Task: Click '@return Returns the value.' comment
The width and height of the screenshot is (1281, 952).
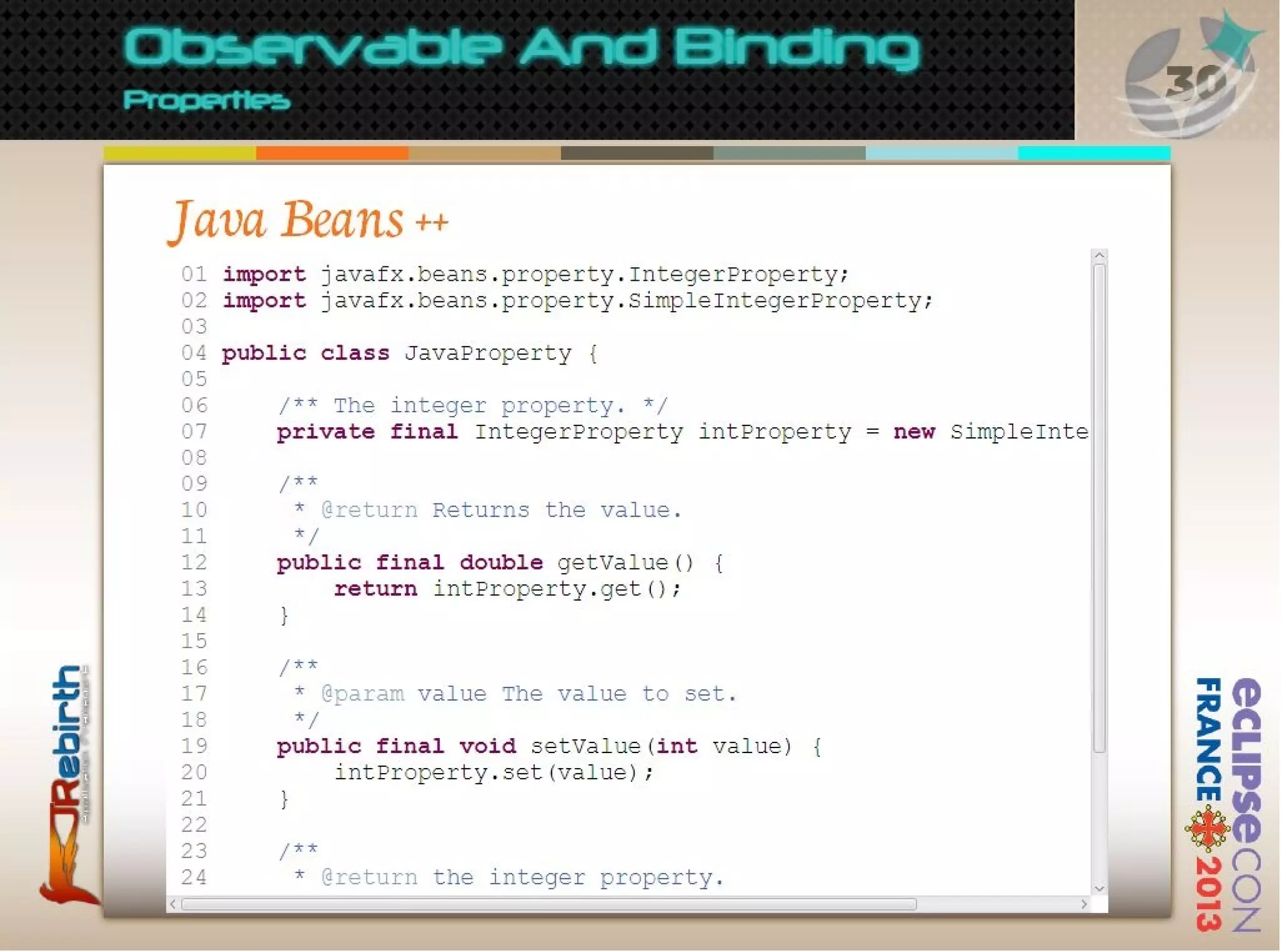Action: [x=487, y=510]
